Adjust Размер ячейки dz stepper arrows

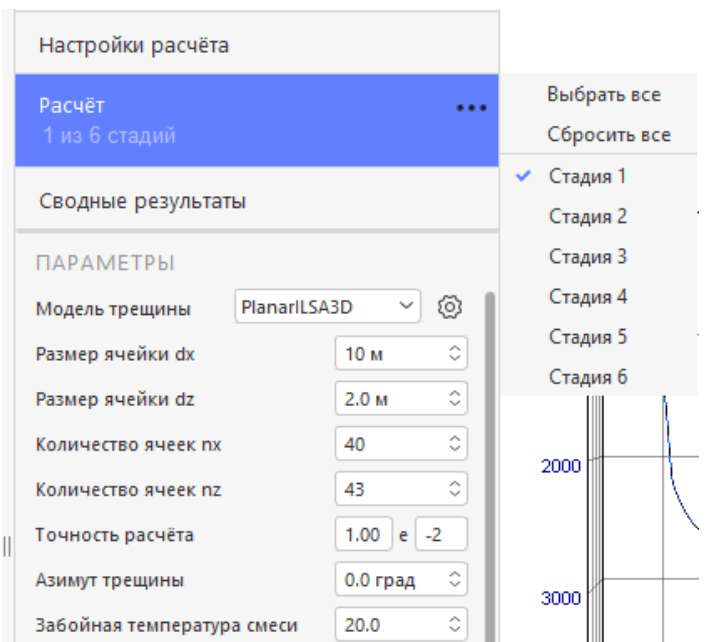pos(455,399)
